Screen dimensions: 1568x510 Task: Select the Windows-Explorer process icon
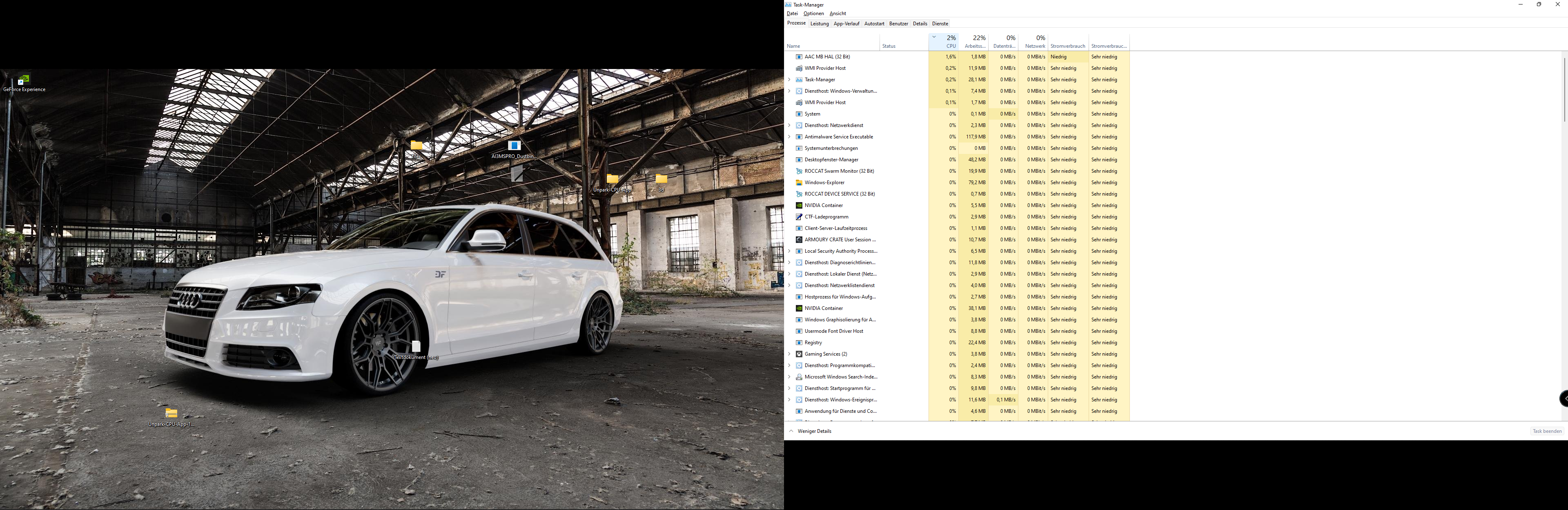coord(799,183)
